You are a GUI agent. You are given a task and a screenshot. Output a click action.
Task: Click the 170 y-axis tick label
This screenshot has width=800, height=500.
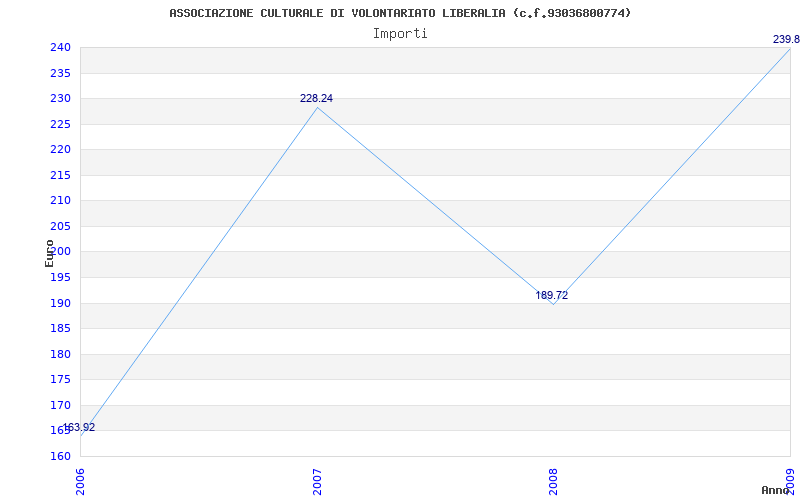[60, 405]
